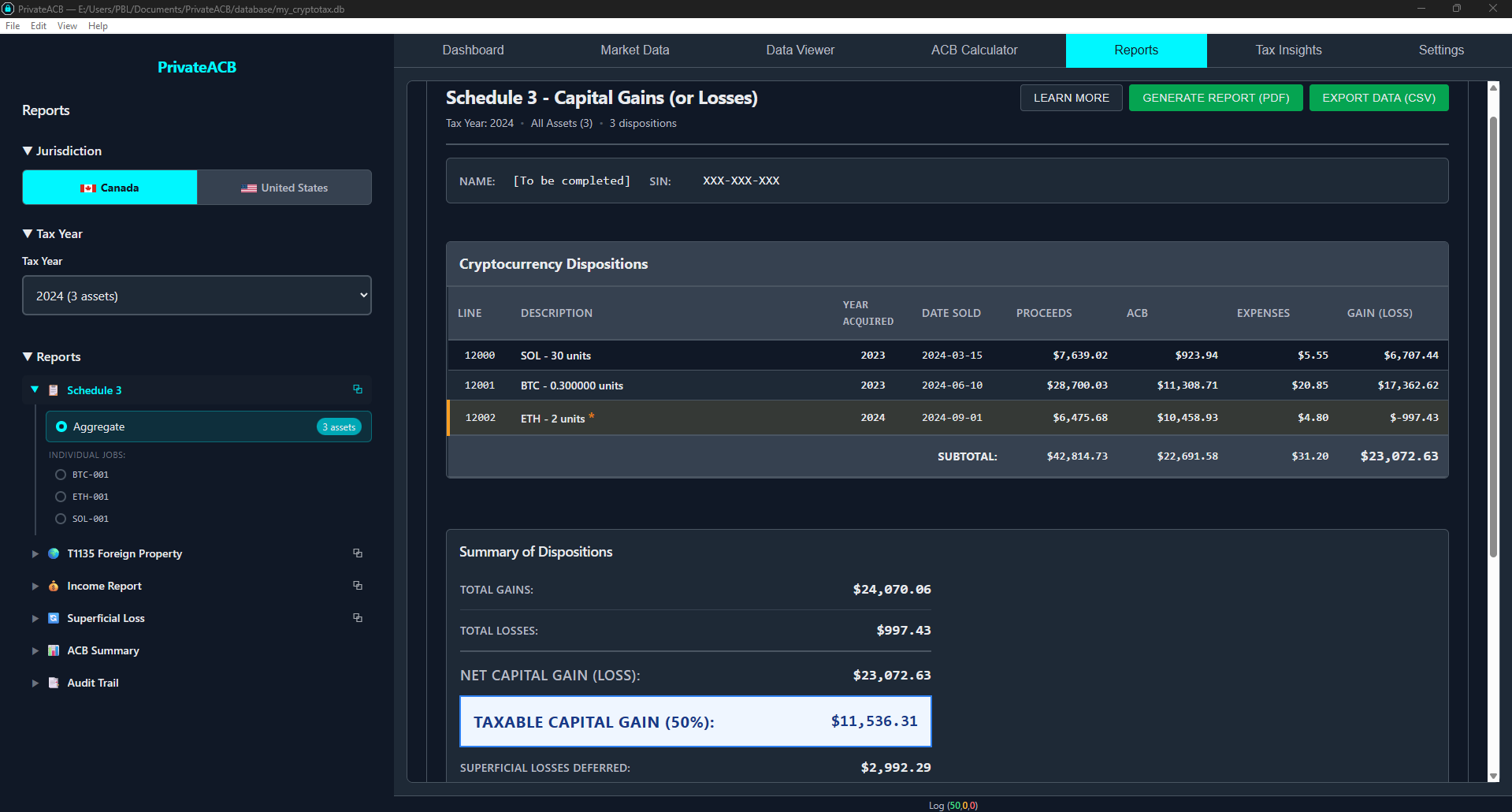Screen dimensions: 1512x812
Task: Open Income Report in a new window icon
Action: (x=358, y=586)
